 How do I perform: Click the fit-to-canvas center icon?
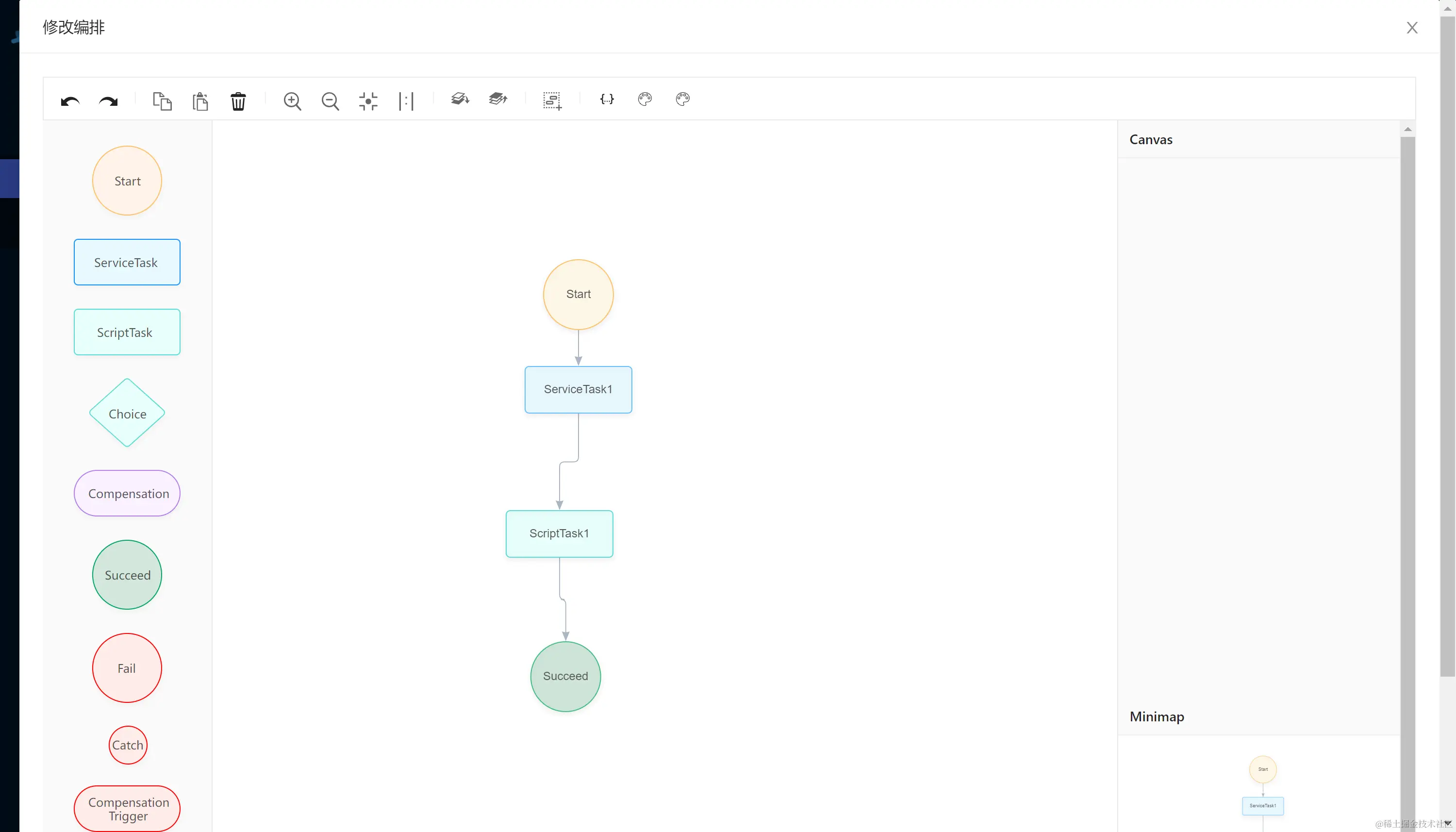pos(368,101)
